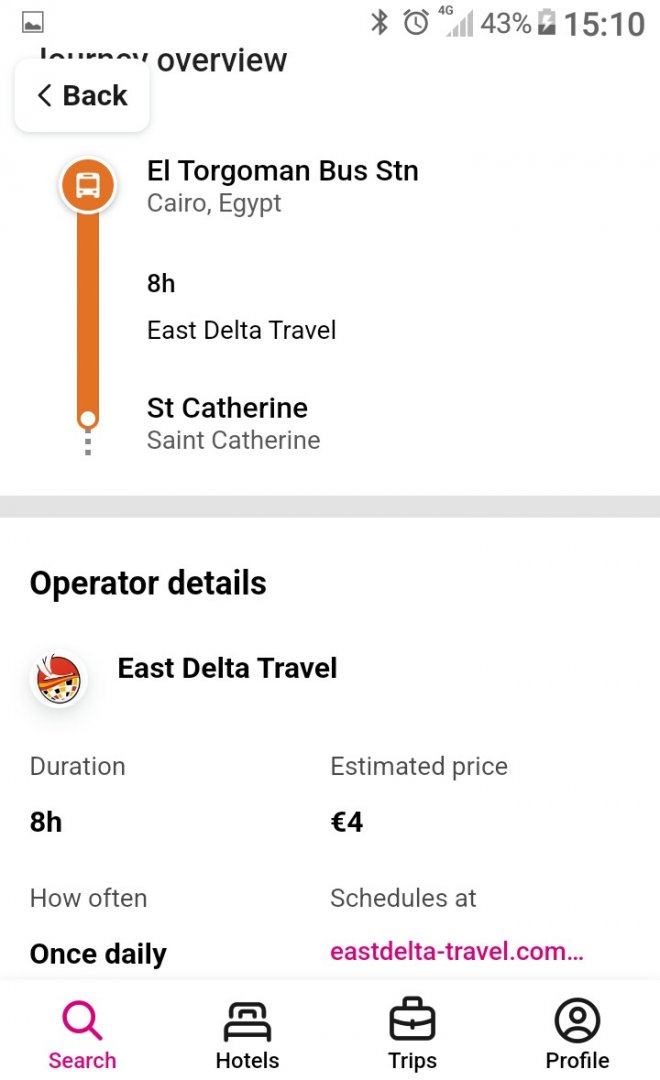Select the Trips tab label
660x1080 pixels.
point(412,1061)
